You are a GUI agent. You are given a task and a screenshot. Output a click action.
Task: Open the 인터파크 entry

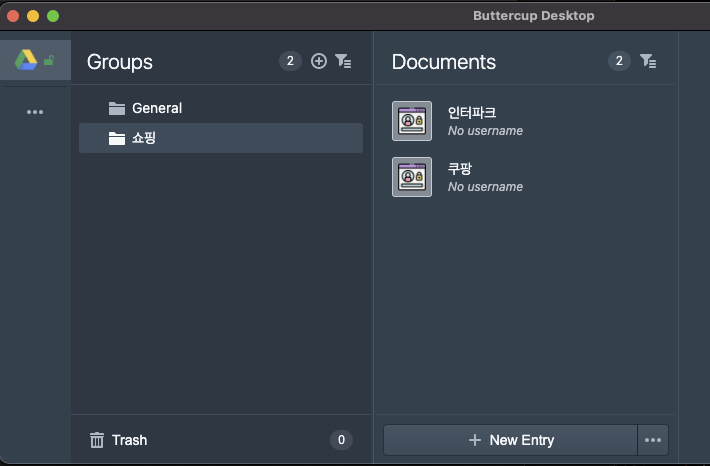(x=525, y=121)
